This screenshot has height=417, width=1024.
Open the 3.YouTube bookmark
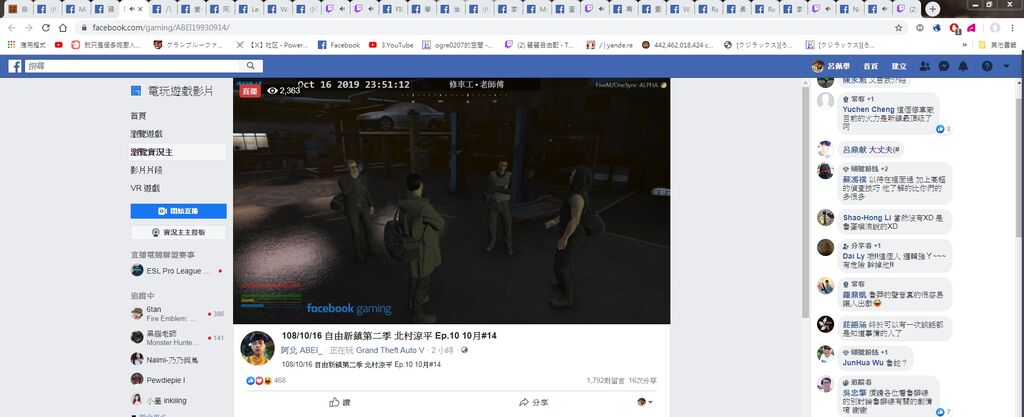point(391,45)
